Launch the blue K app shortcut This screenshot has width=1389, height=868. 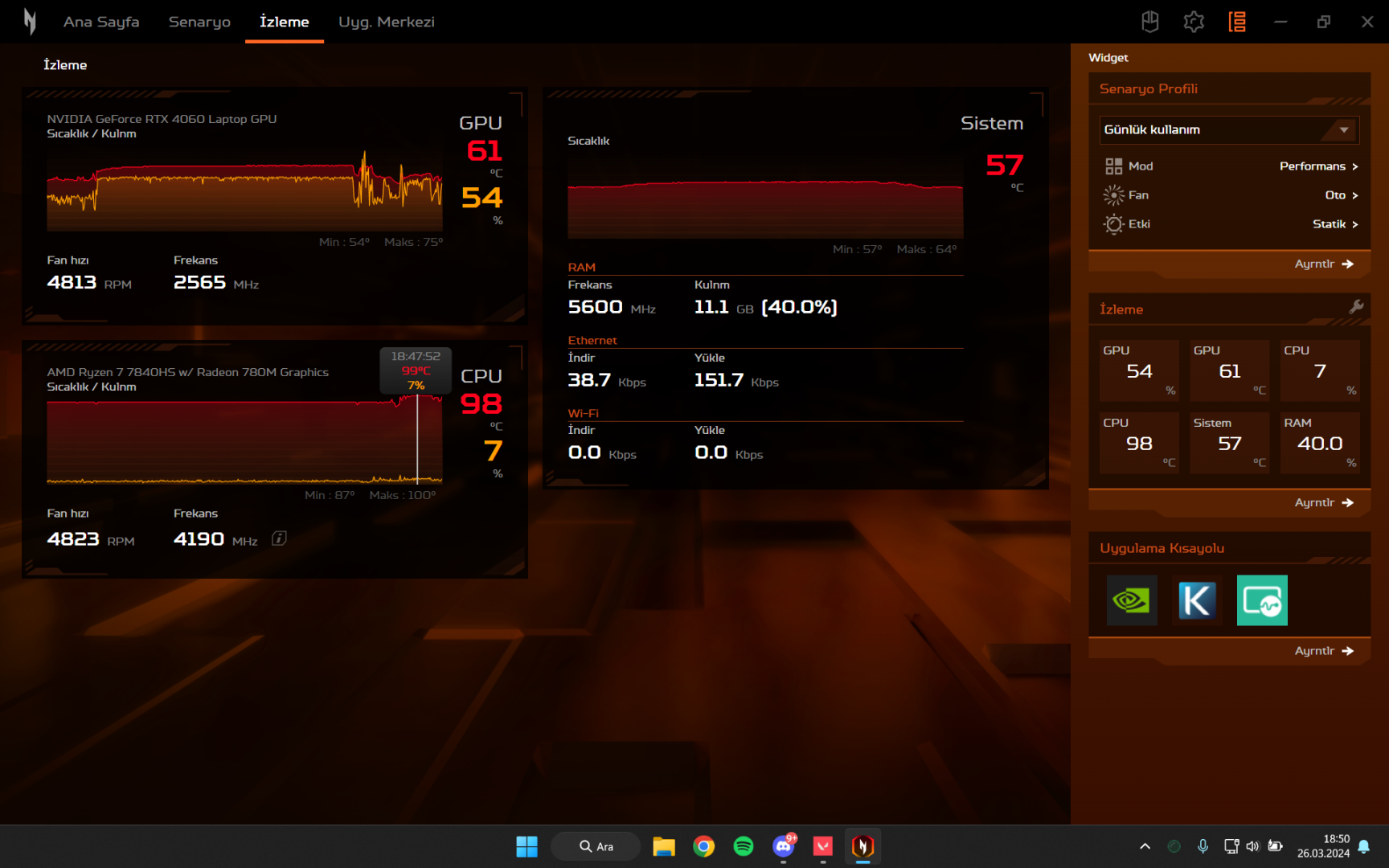tap(1197, 600)
